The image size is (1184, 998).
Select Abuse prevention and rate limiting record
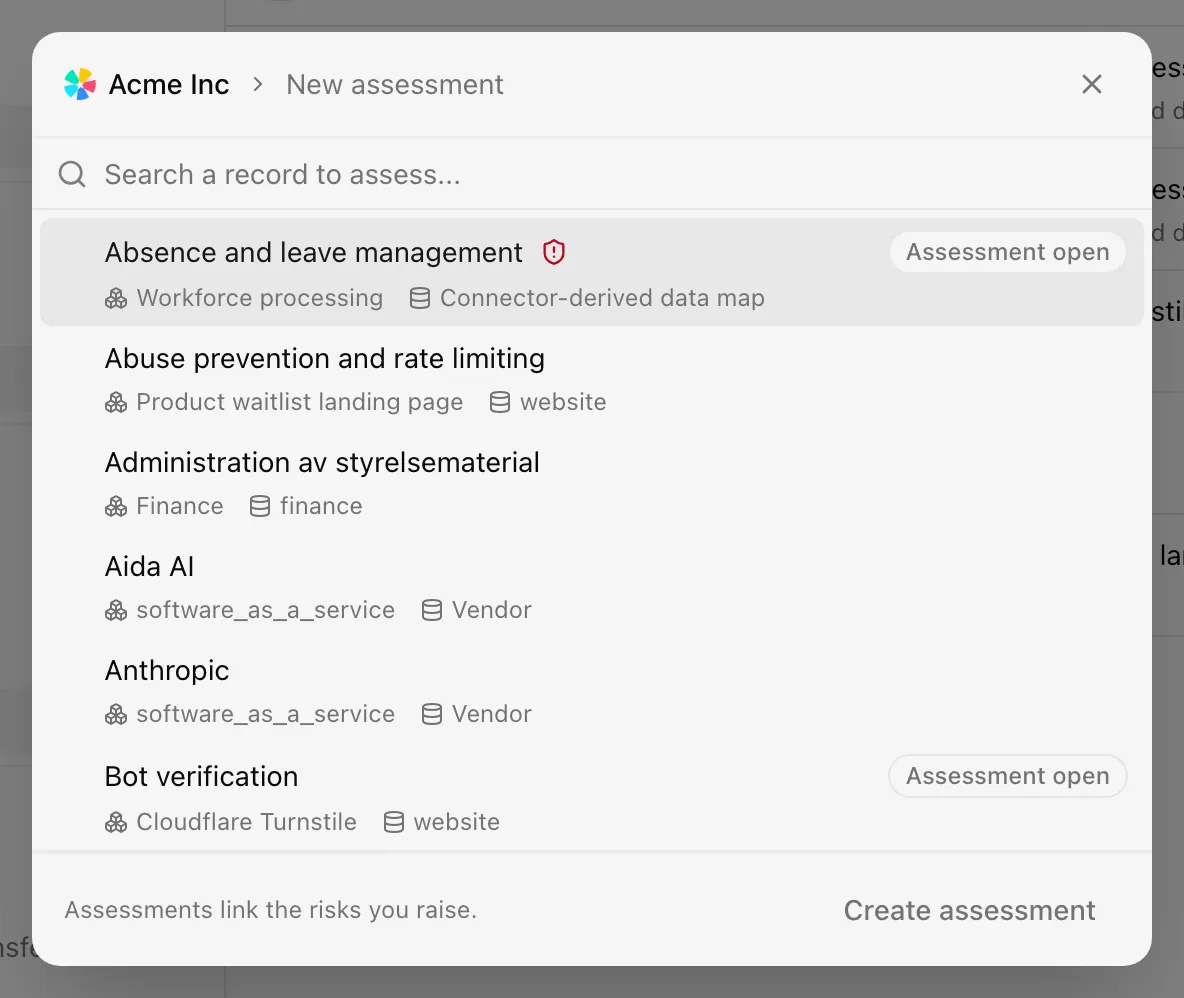pyautogui.click(x=591, y=379)
